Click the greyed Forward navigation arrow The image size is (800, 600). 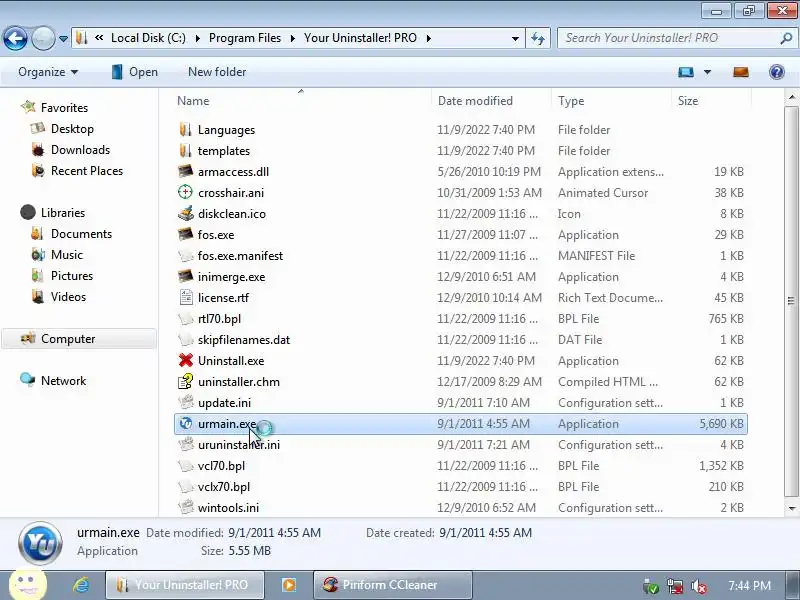pyautogui.click(x=43, y=38)
